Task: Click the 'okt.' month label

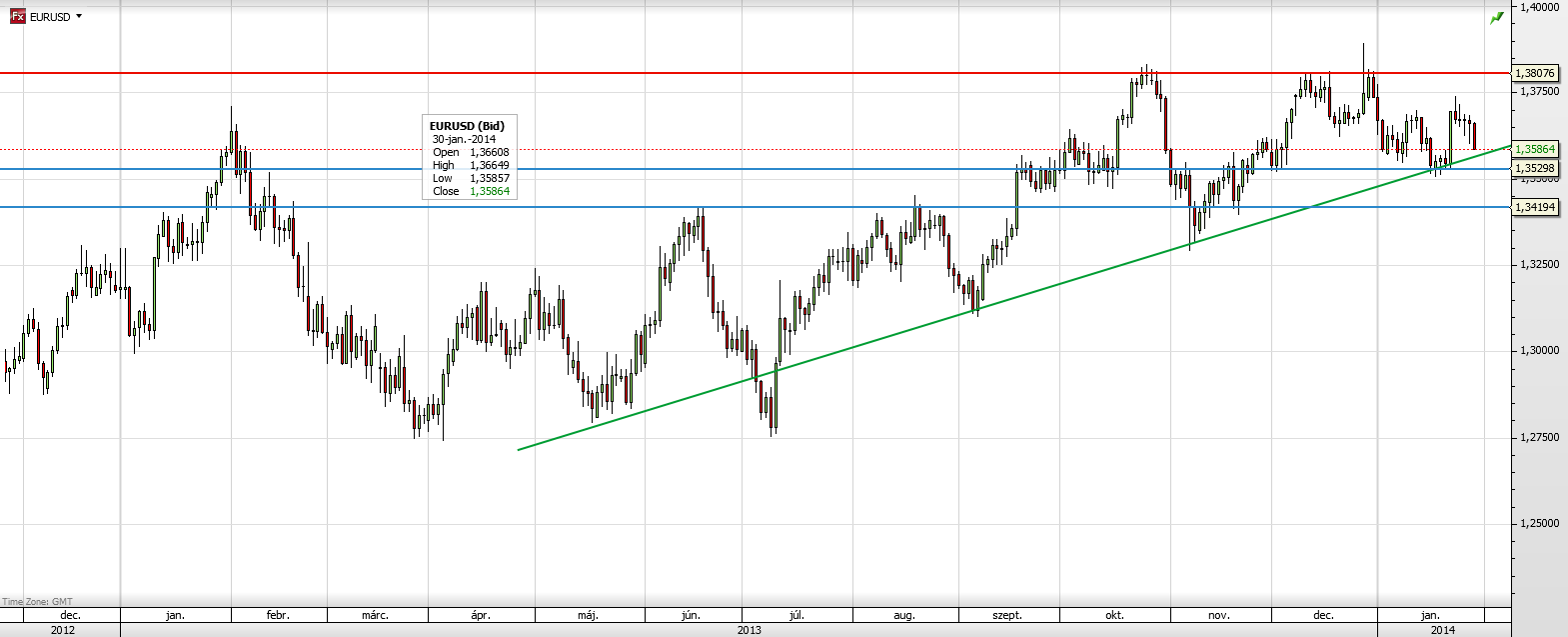Action: pos(1114,616)
